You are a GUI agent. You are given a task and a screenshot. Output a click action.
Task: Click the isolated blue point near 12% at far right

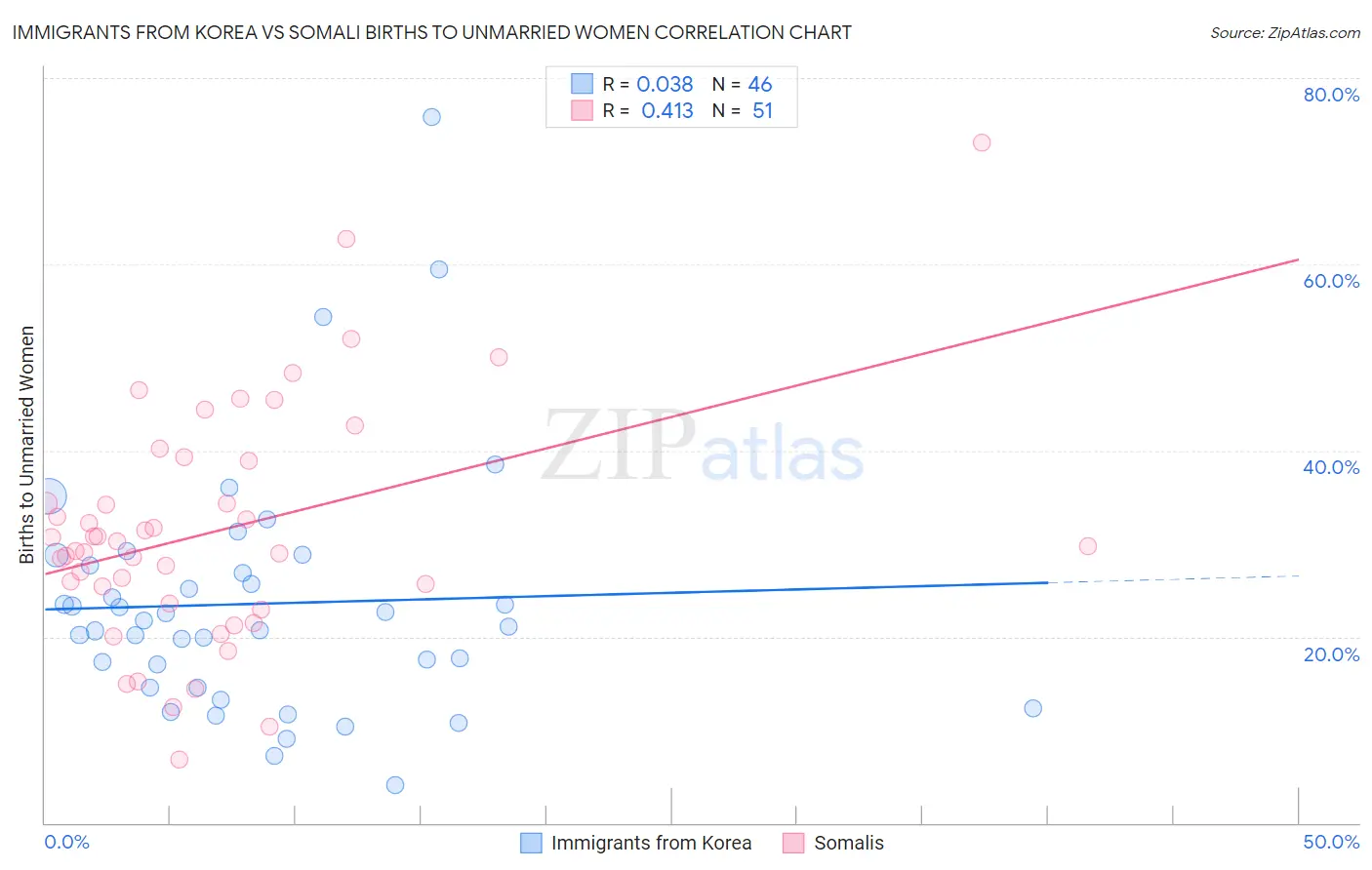click(1033, 708)
